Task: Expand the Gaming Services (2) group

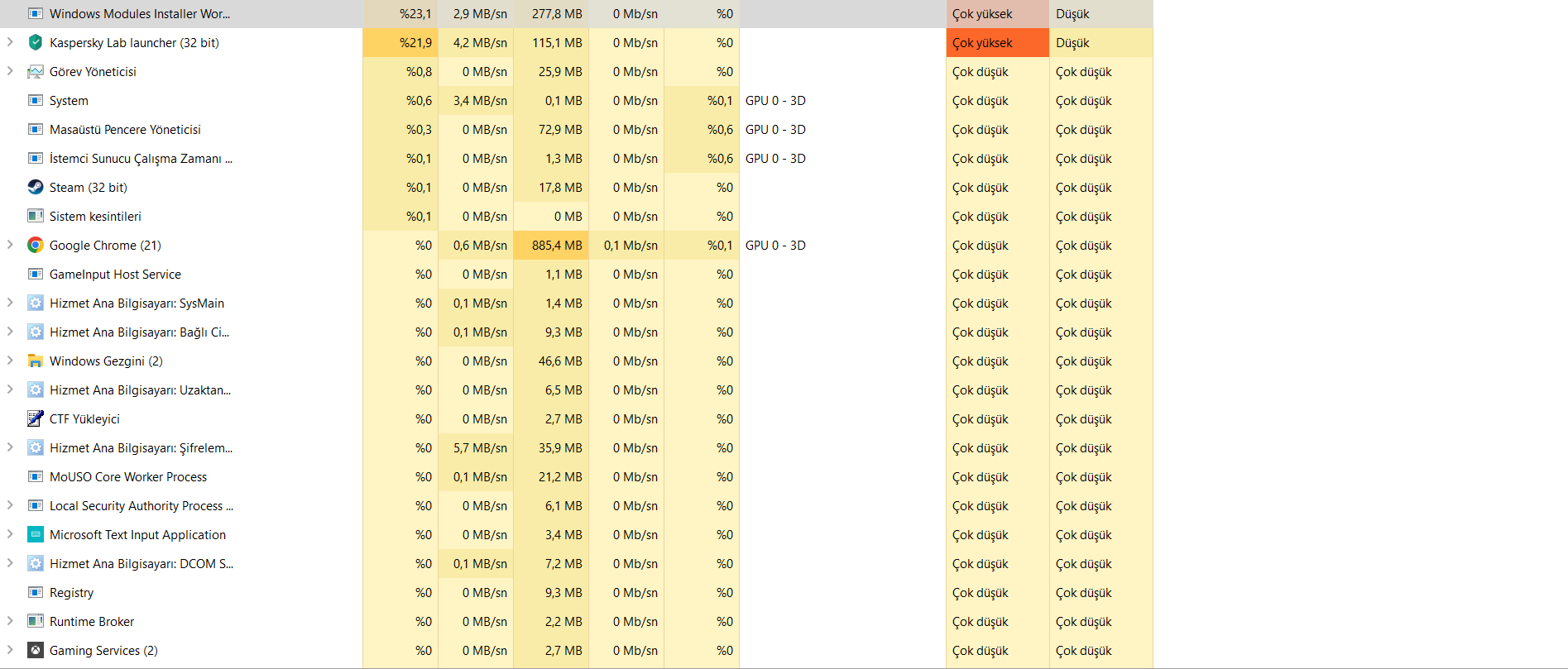Action: [x=10, y=650]
